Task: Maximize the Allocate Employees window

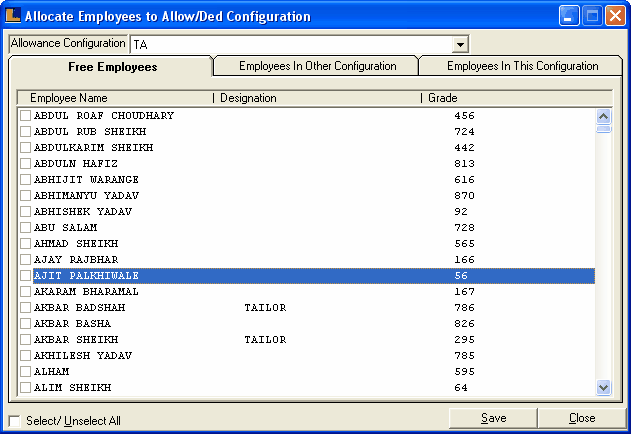Action: pos(592,16)
